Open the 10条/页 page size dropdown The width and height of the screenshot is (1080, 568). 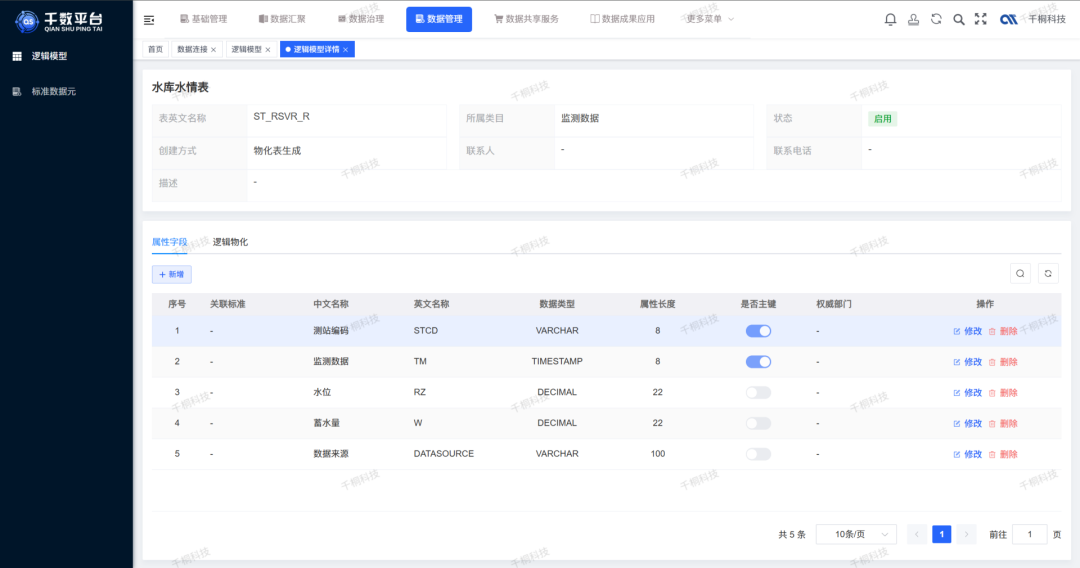[x=856, y=534]
